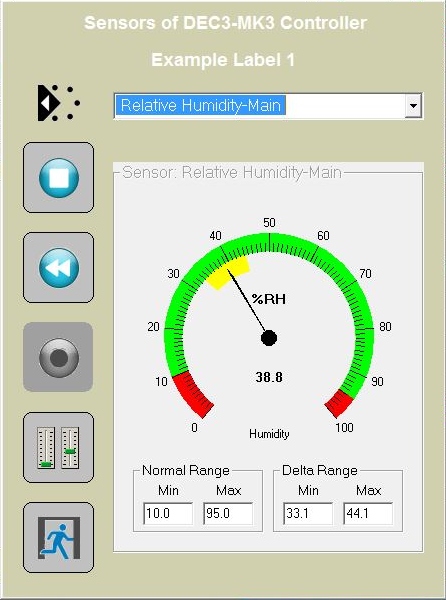Click the blue rewind button icon
This screenshot has height=600, width=446.
coord(59,267)
